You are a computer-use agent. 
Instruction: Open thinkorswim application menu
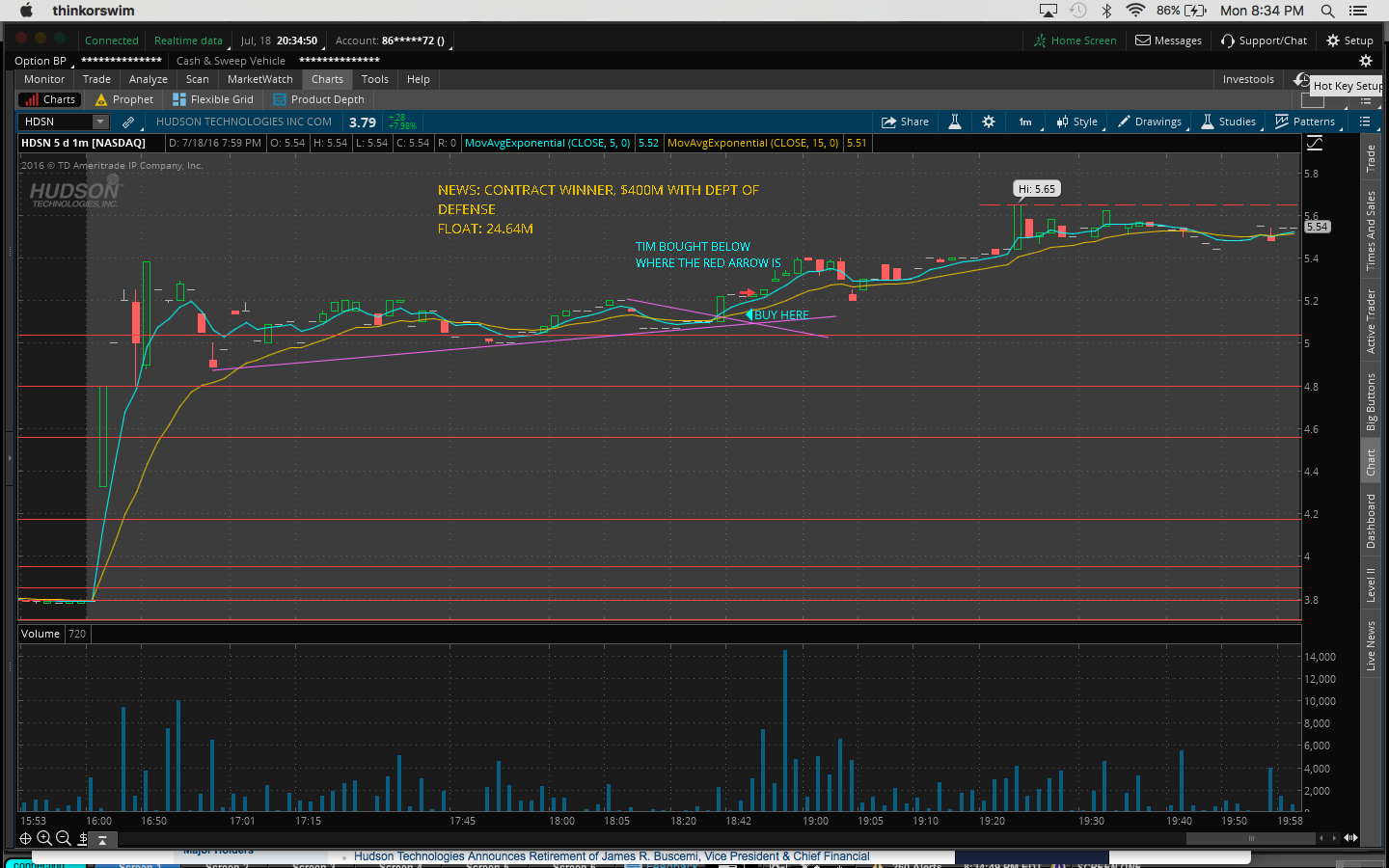pyautogui.click(x=94, y=11)
